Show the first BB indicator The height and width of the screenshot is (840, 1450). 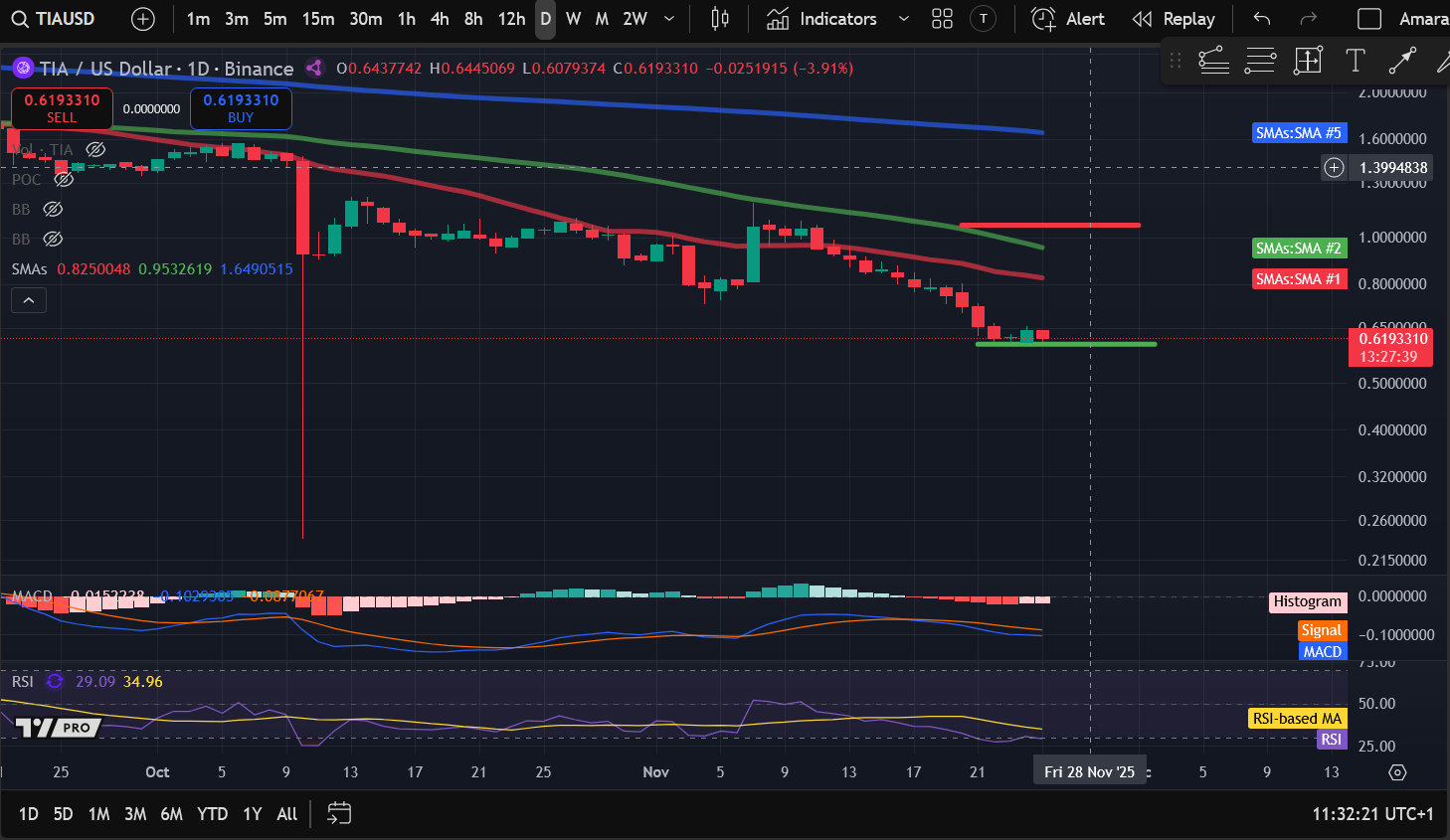[53, 209]
